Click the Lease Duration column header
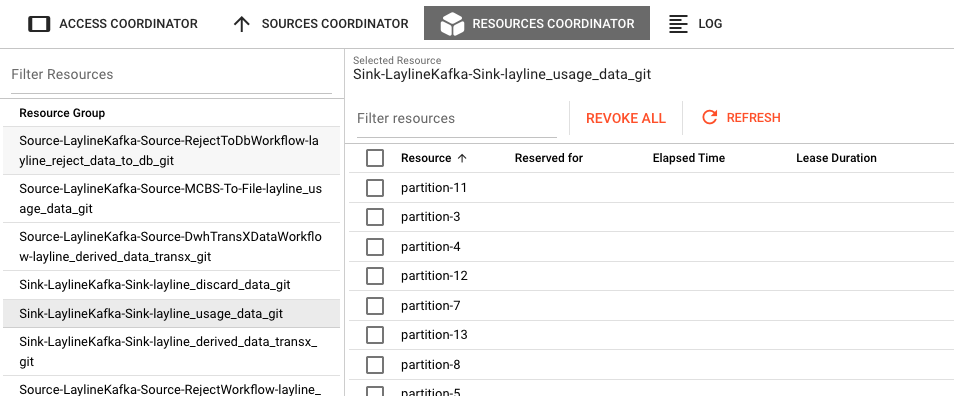This screenshot has height=396, width=954. (x=836, y=158)
